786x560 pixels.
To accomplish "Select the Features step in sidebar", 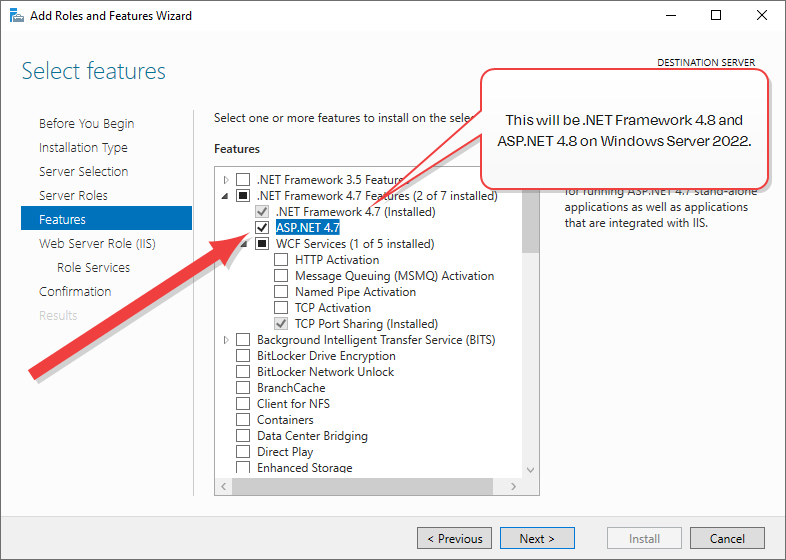I will pos(106,218).
